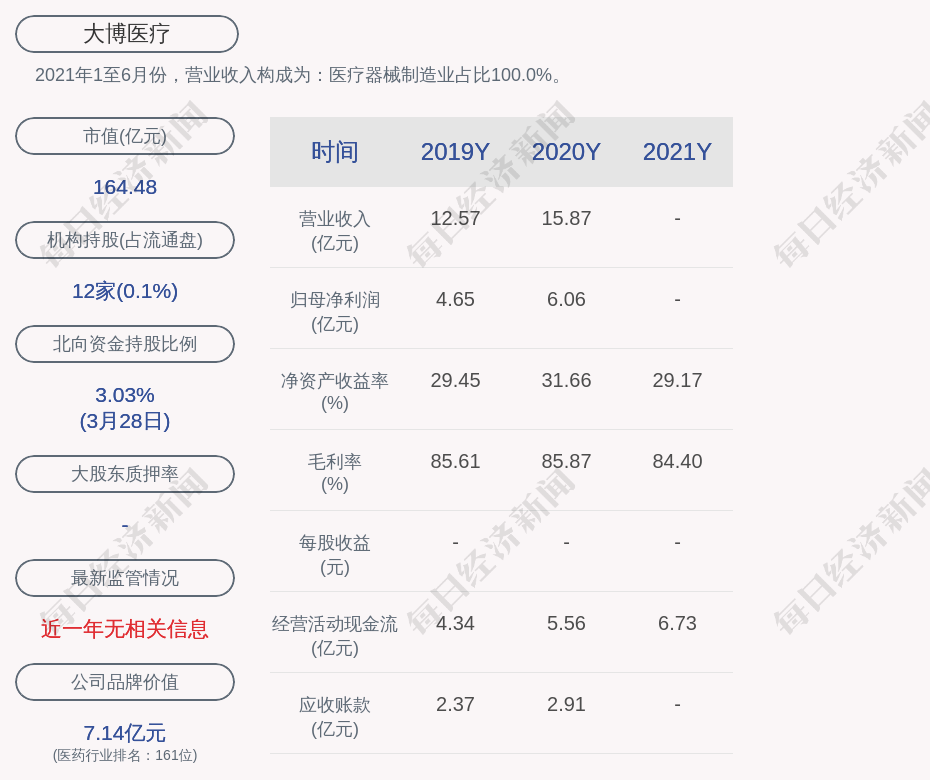The width and height of the screenshot is (930, 780).
Task: Select the 2020Y column header
Action: point(566,152)
